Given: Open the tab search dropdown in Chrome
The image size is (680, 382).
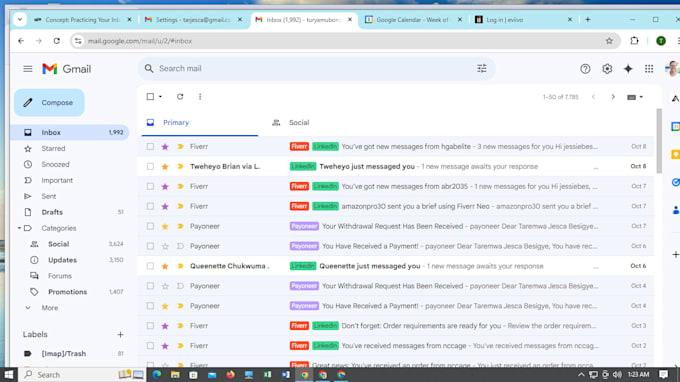Looking at the screenshot, I should point(20,20).
